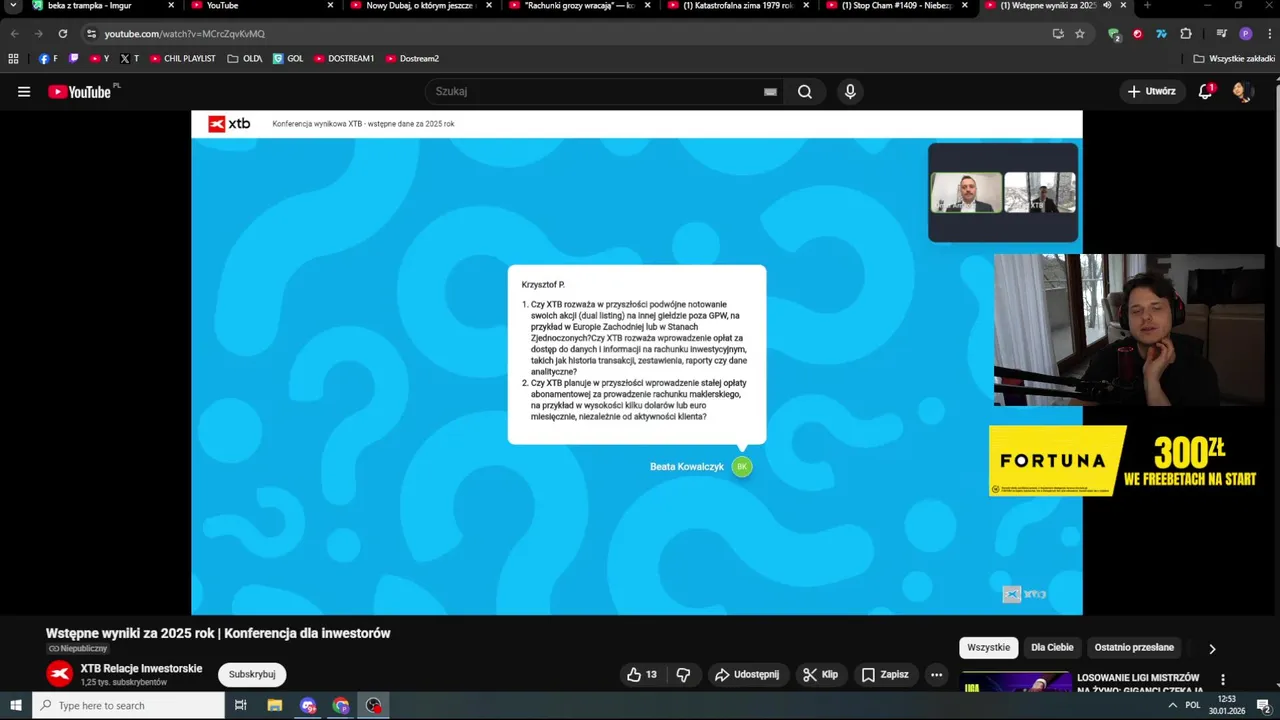
Task: Open Wszystkie zakładki bookmarks folder
Action: click(x=1234, y=58)
